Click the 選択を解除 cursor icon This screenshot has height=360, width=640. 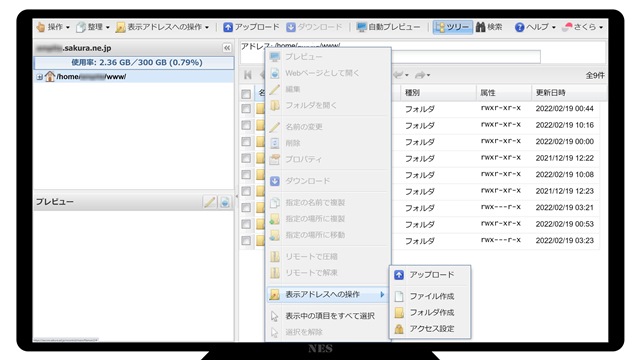[x=275, y=332]
